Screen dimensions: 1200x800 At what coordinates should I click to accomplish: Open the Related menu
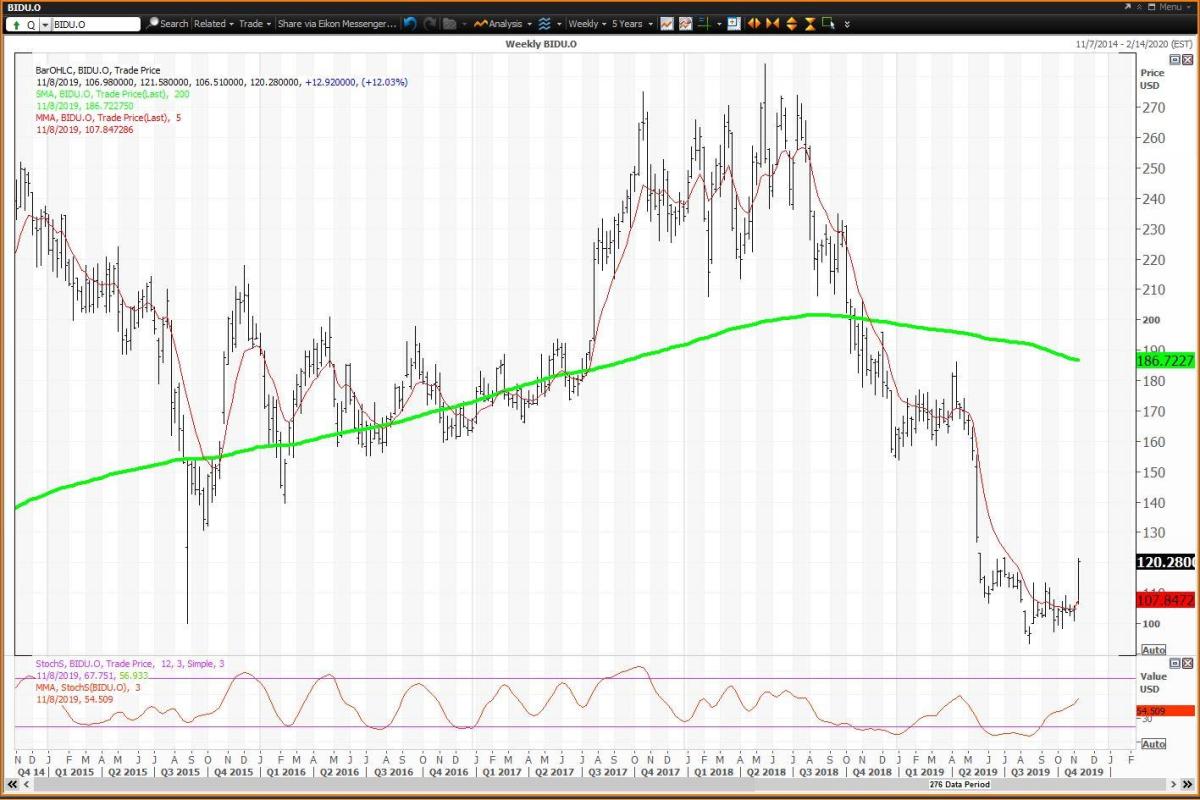click(x=214, y=23)
